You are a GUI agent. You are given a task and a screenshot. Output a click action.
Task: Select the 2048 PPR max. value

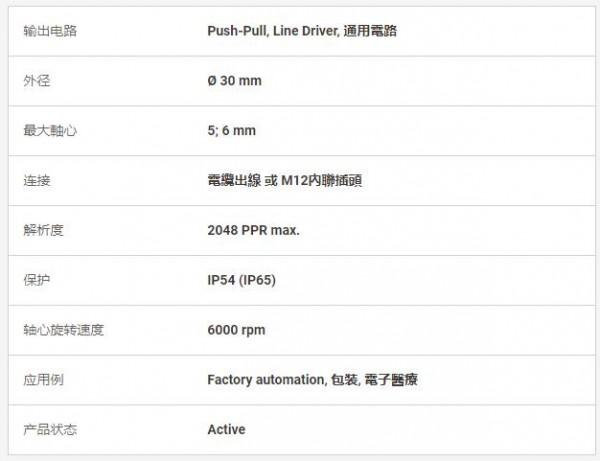point(253,231)
